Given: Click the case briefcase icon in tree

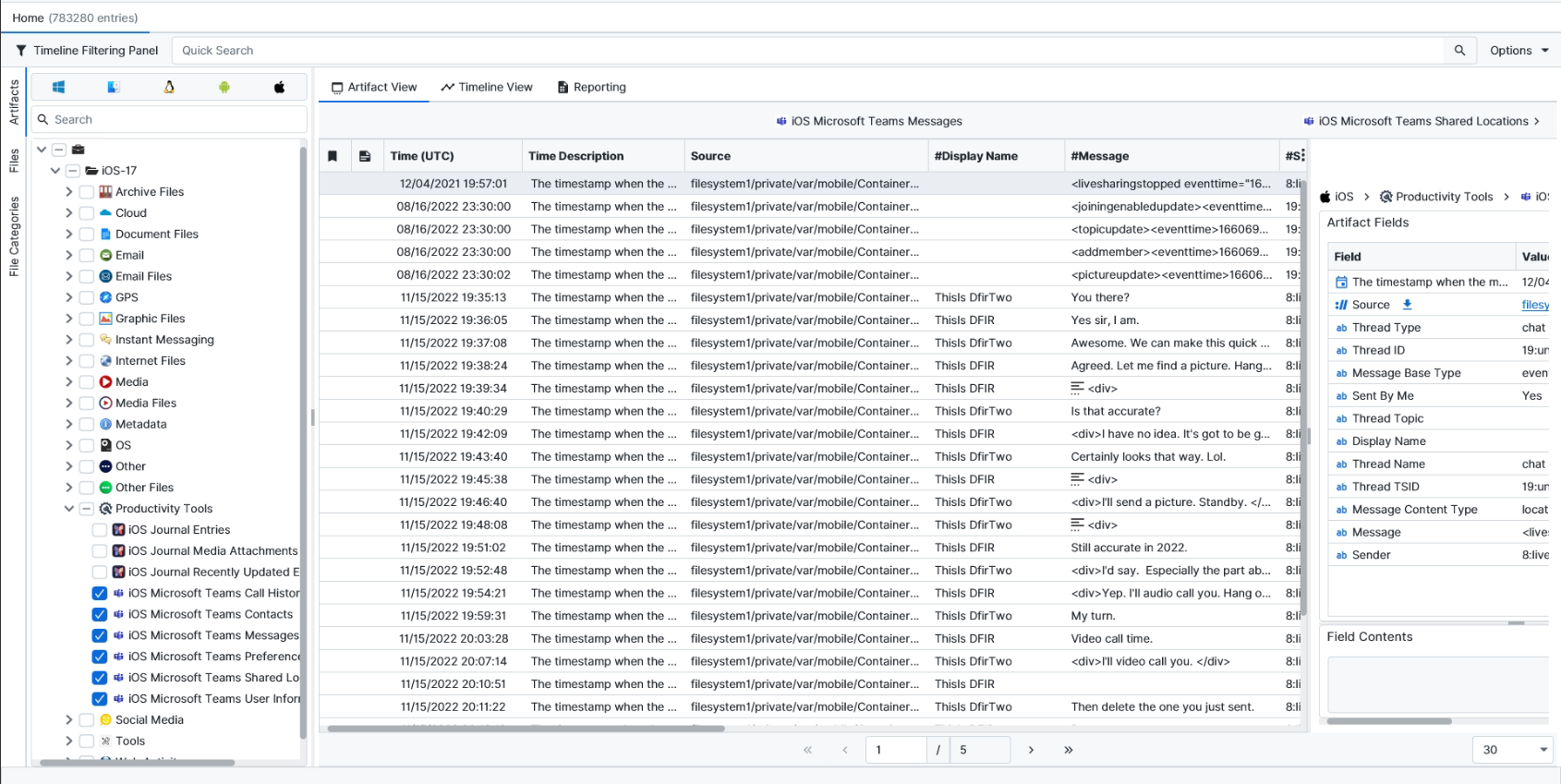Looking at the screenshot, I should [x=78, y=150].
